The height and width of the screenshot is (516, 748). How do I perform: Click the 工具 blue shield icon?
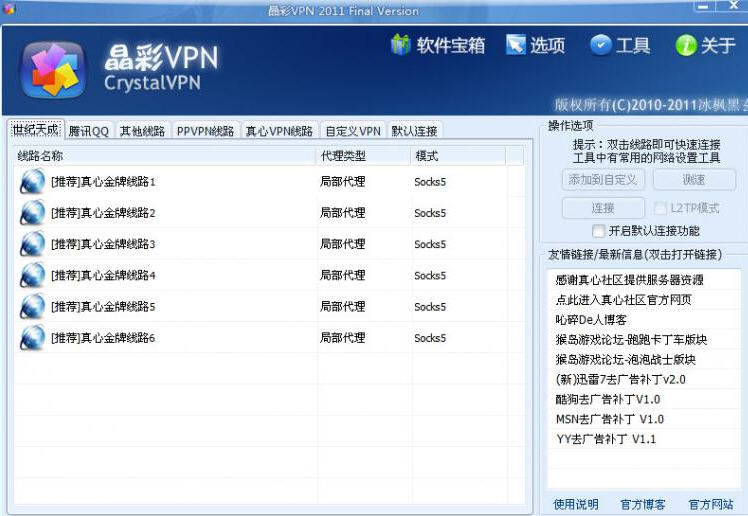pyautogui.click(x=601, y=45)
